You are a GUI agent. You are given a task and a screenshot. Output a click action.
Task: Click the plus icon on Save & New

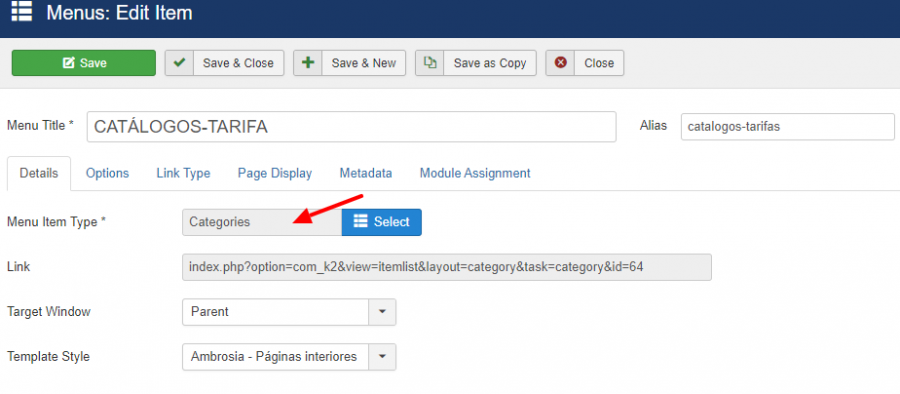tap(308, 63)
